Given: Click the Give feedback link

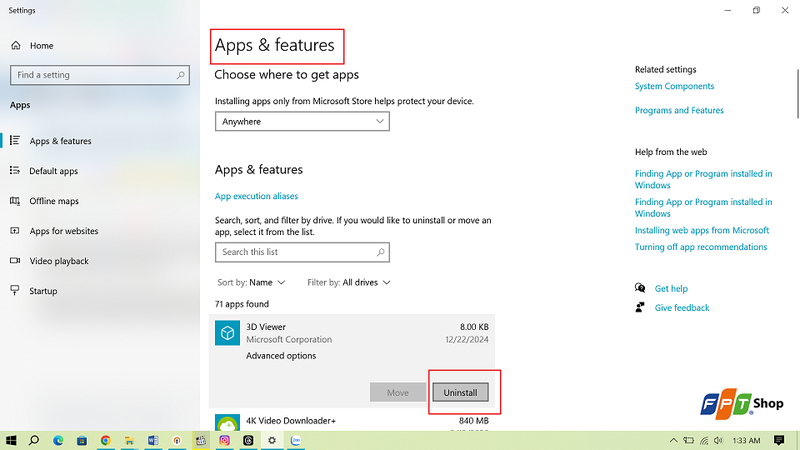Looking at the screenshot, I should coord(682,308).
